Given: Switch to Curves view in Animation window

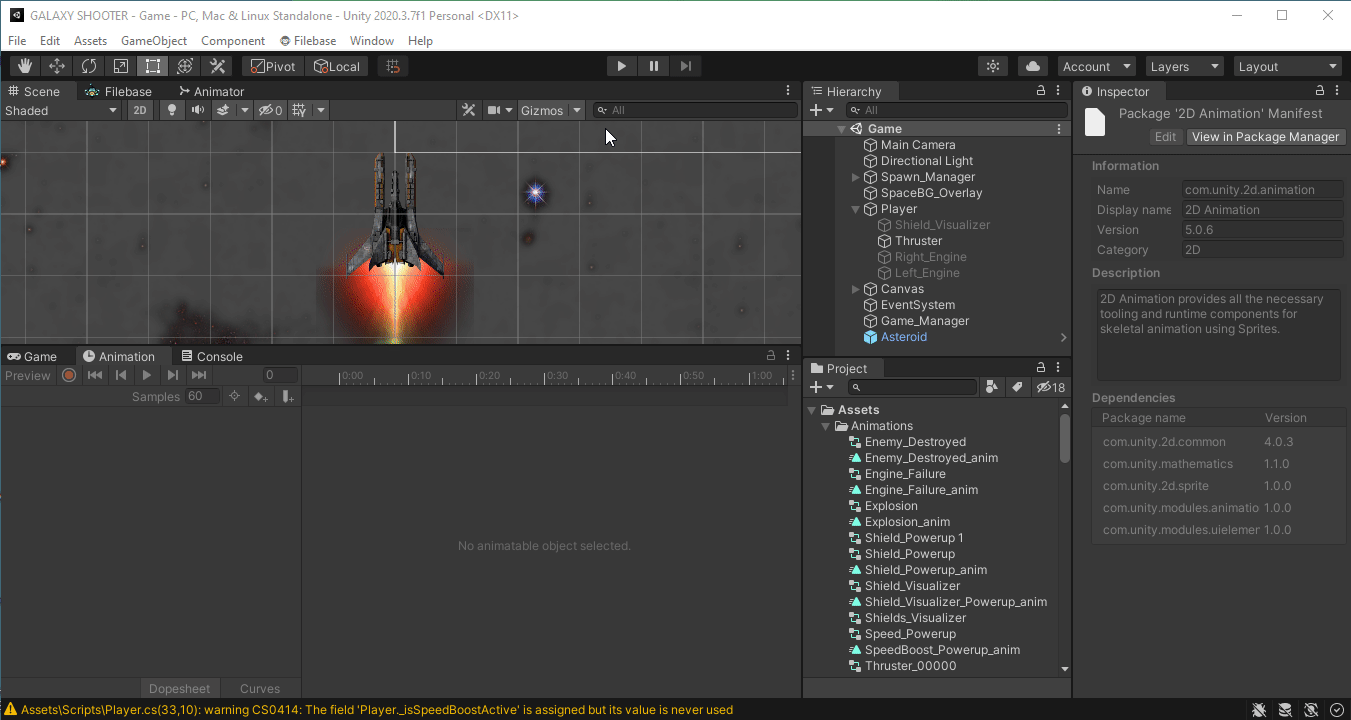Looking at the screenshot, I should click(x=260, y=688).
